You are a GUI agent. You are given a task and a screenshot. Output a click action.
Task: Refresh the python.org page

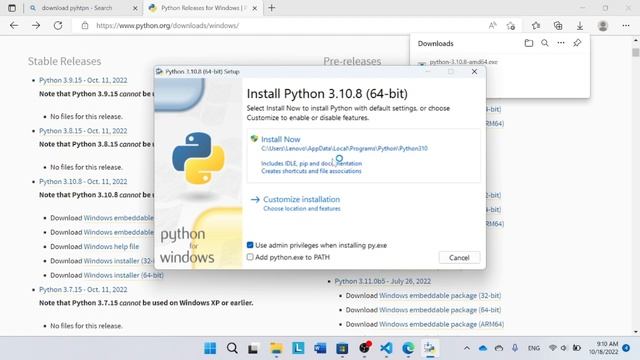[x=58, y=25]
